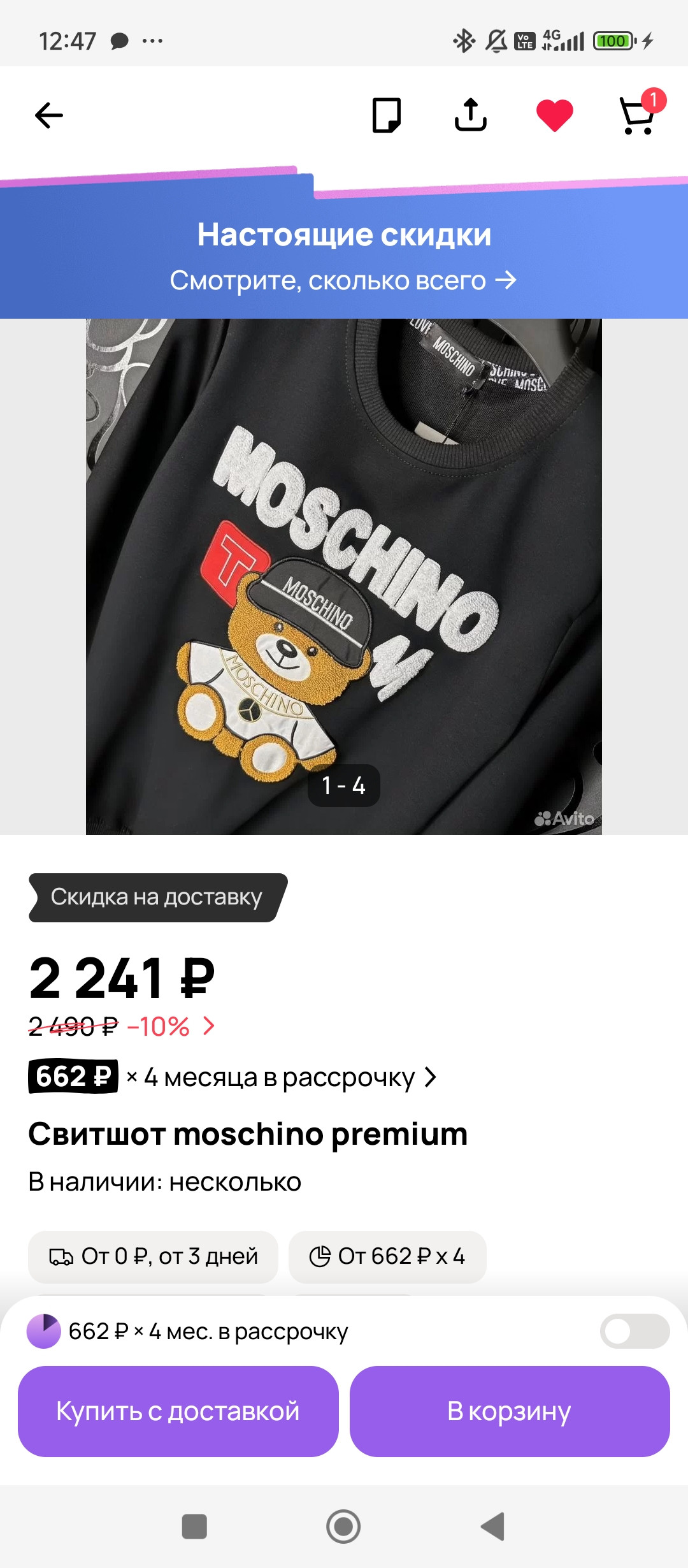Select the От 662 ₽ x 4 chip

tap(387, 1256)
